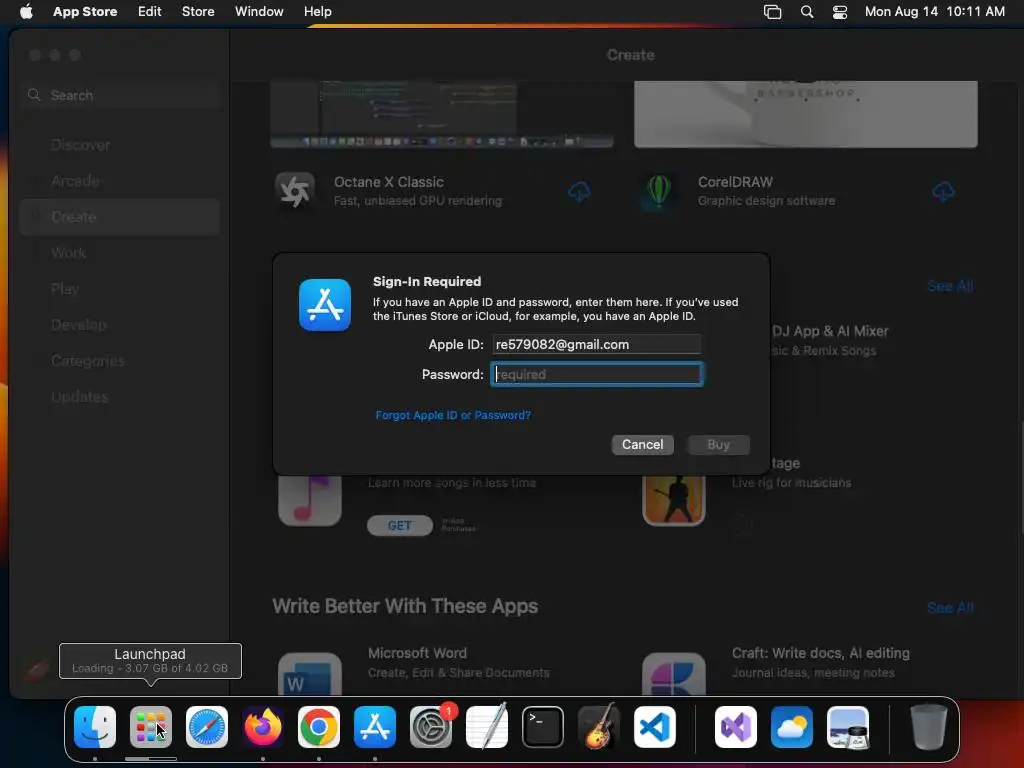
Task: Open Control Center in the menu bar
Action: coord(840,12)
